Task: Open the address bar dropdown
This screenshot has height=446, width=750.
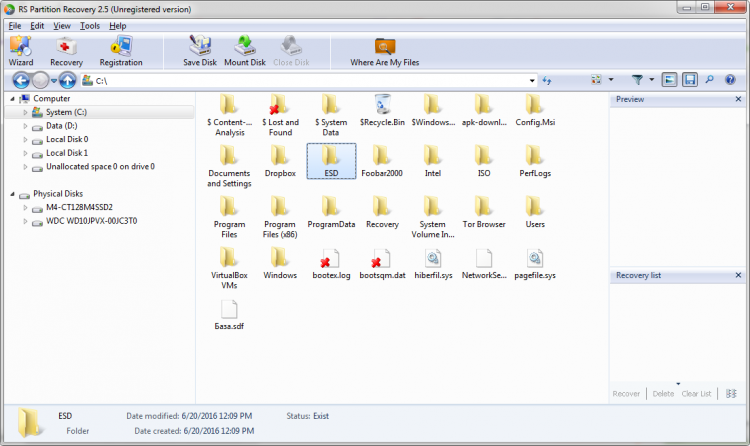Action: pos(532,81)
